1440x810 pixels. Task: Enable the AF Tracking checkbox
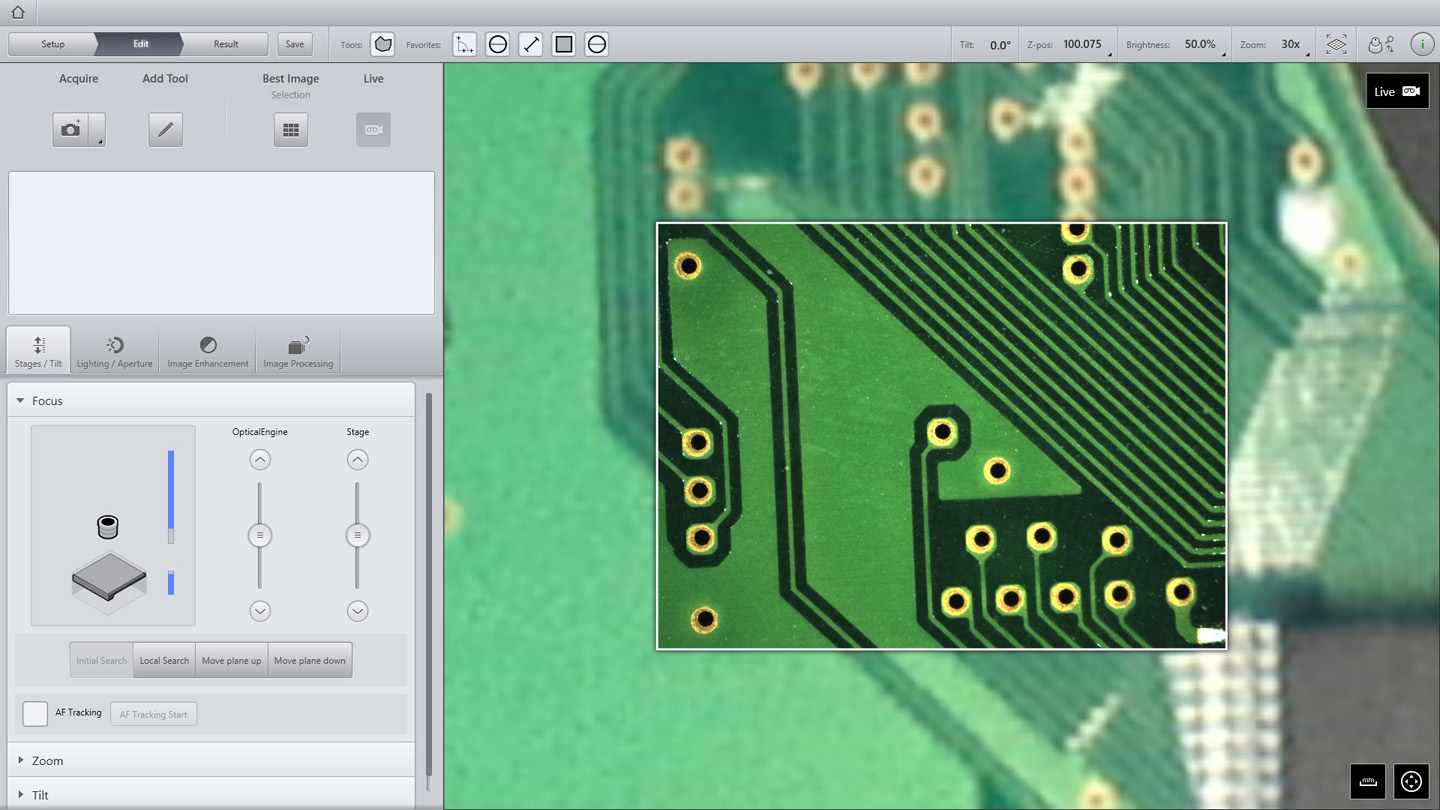tap(35, 713)
